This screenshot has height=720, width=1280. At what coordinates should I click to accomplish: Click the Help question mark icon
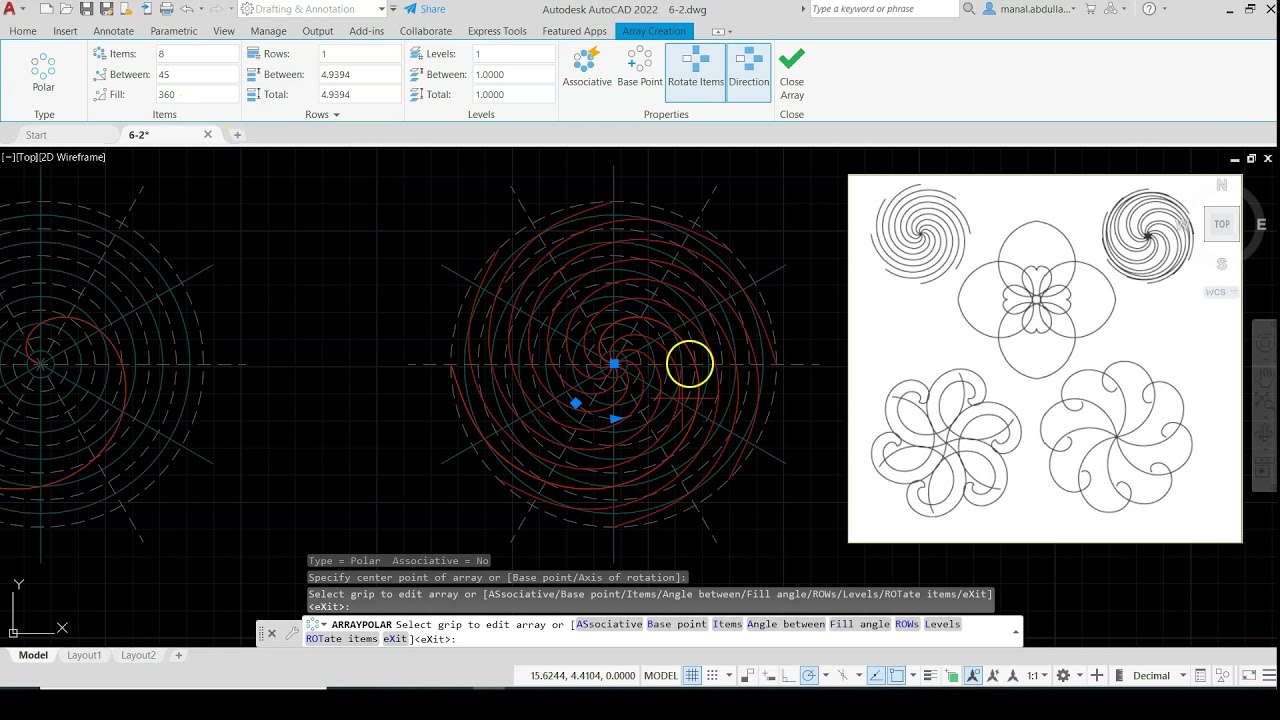[x=1149, y=9]
